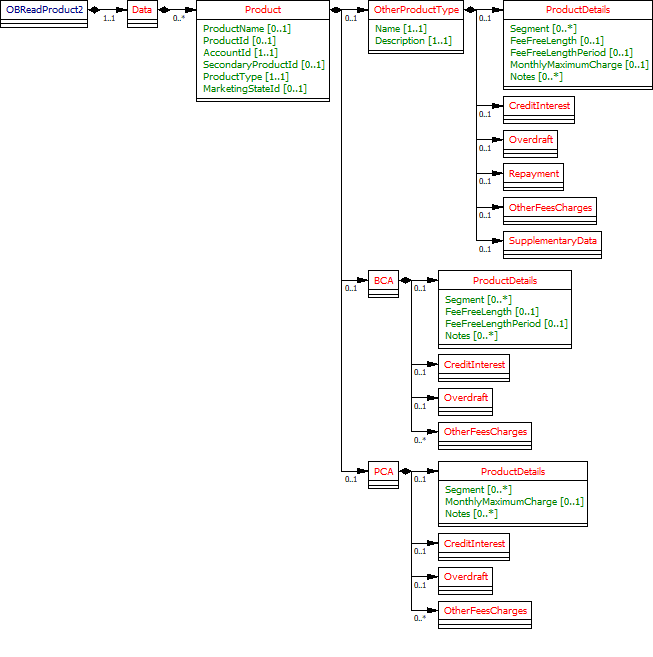653x657 pixels.
Task: Open the SupplementaryData box
Action: (x=552, y=241)
